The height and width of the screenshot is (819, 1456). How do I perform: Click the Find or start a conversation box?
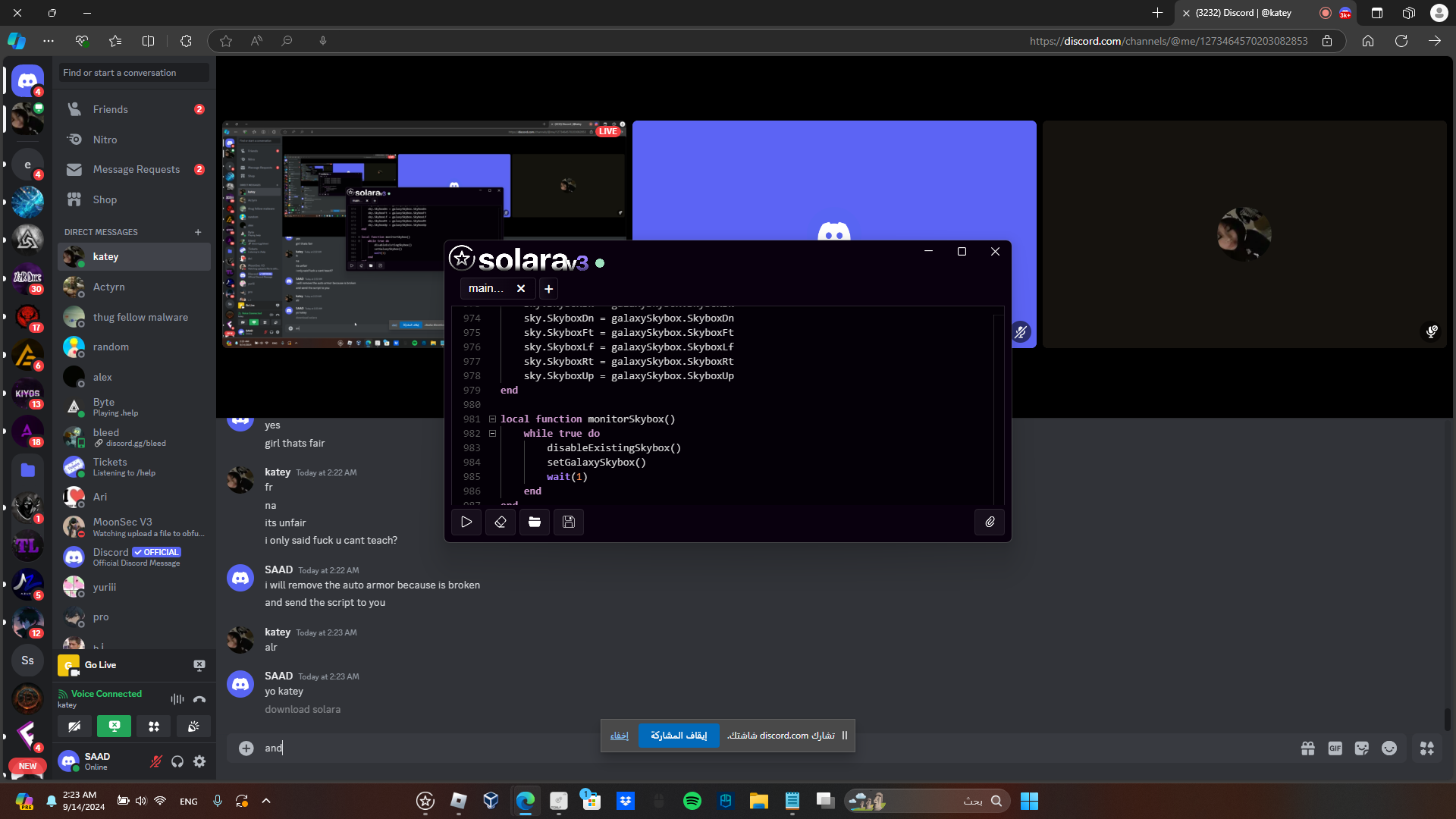[134, 73]
